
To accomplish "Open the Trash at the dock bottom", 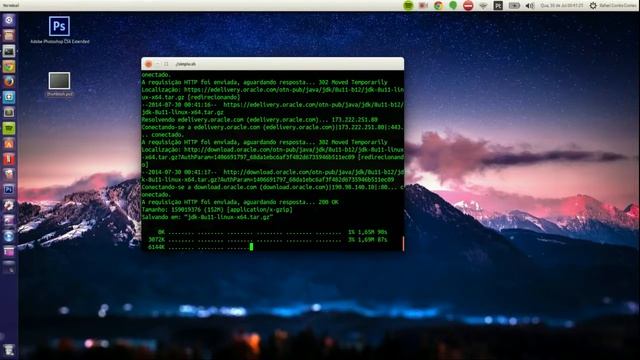I will point(9,350).
